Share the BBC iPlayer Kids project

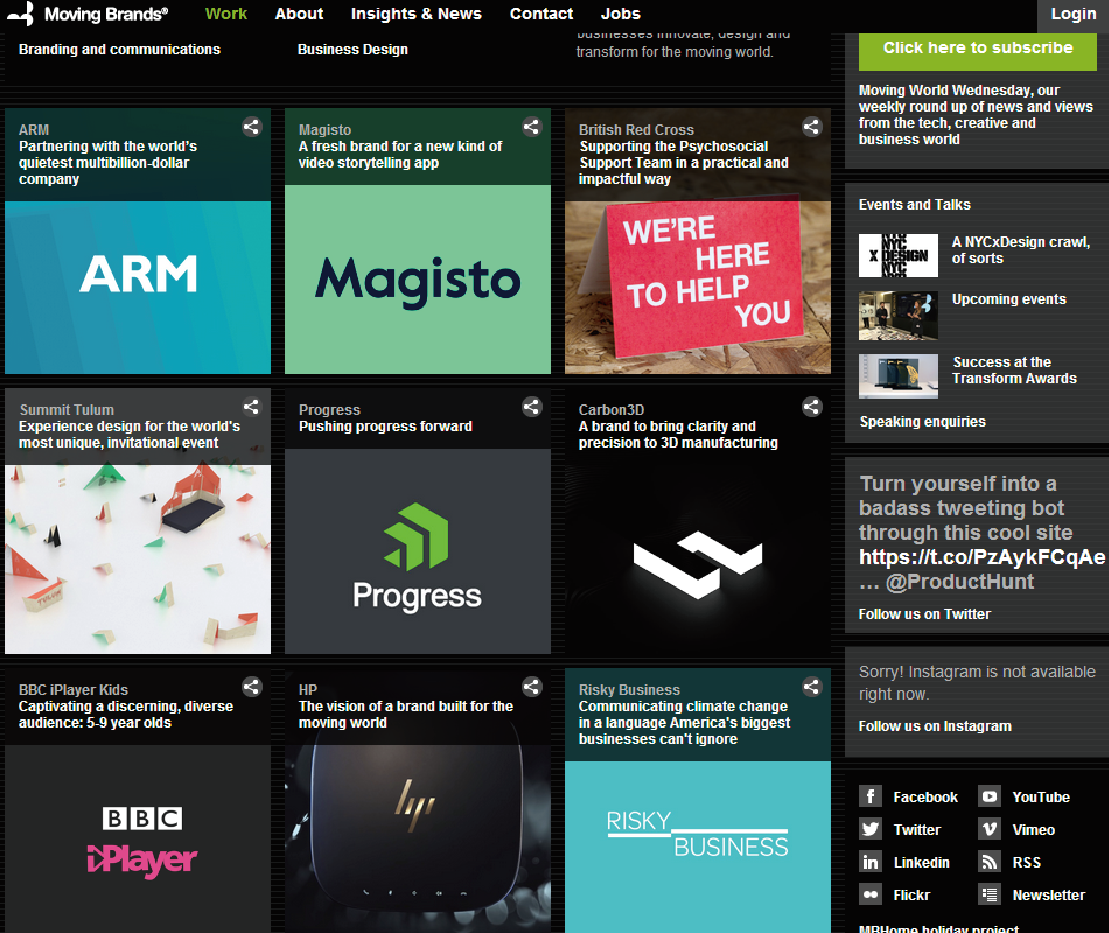pos(252,687)
